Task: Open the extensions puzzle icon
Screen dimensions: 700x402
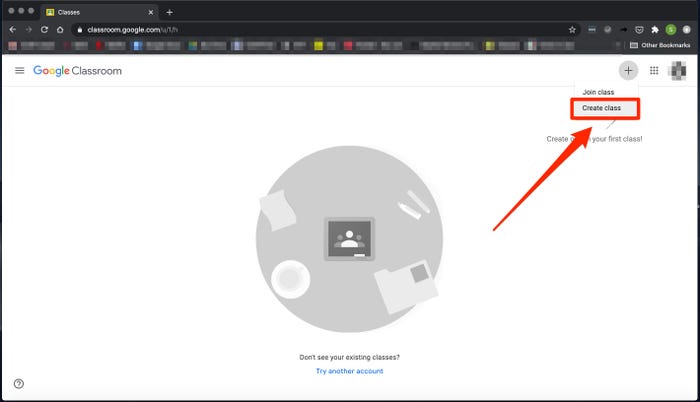Action: 655,29
